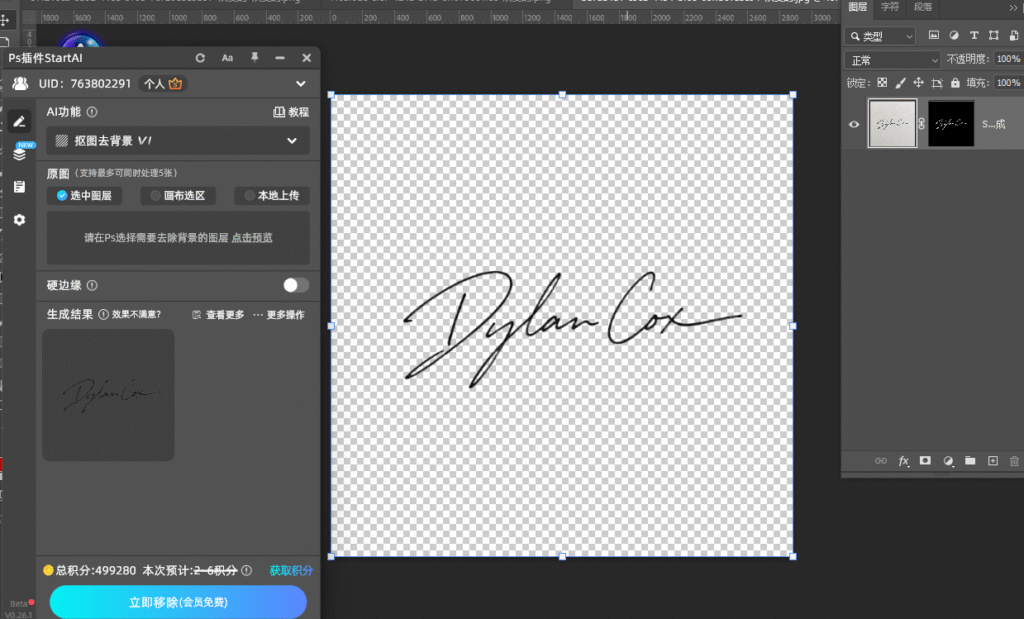
Task: Open the 抠图去背景 function dropdown
Action: 178,140
